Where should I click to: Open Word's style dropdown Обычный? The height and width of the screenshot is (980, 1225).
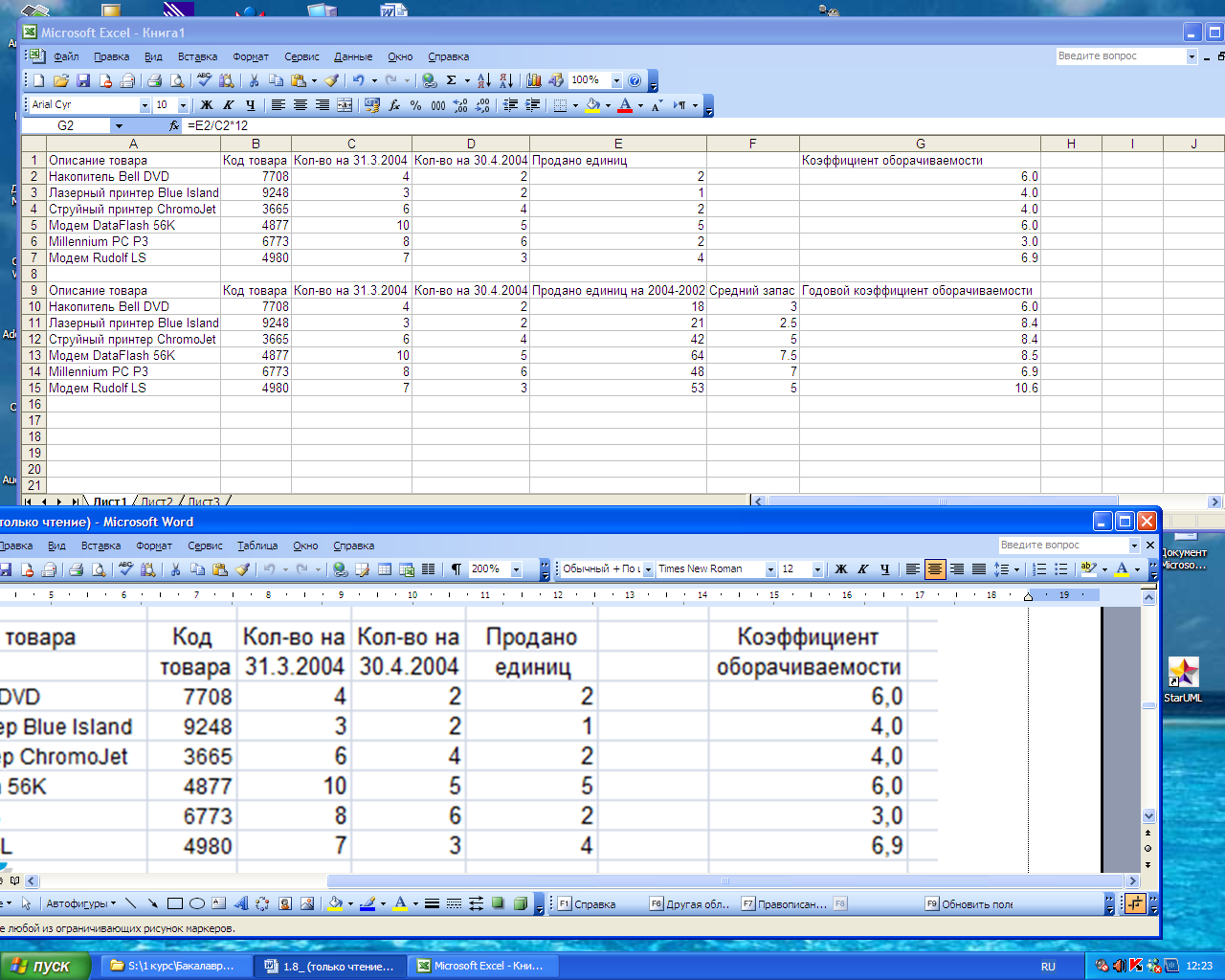click(x=648, y=569)
